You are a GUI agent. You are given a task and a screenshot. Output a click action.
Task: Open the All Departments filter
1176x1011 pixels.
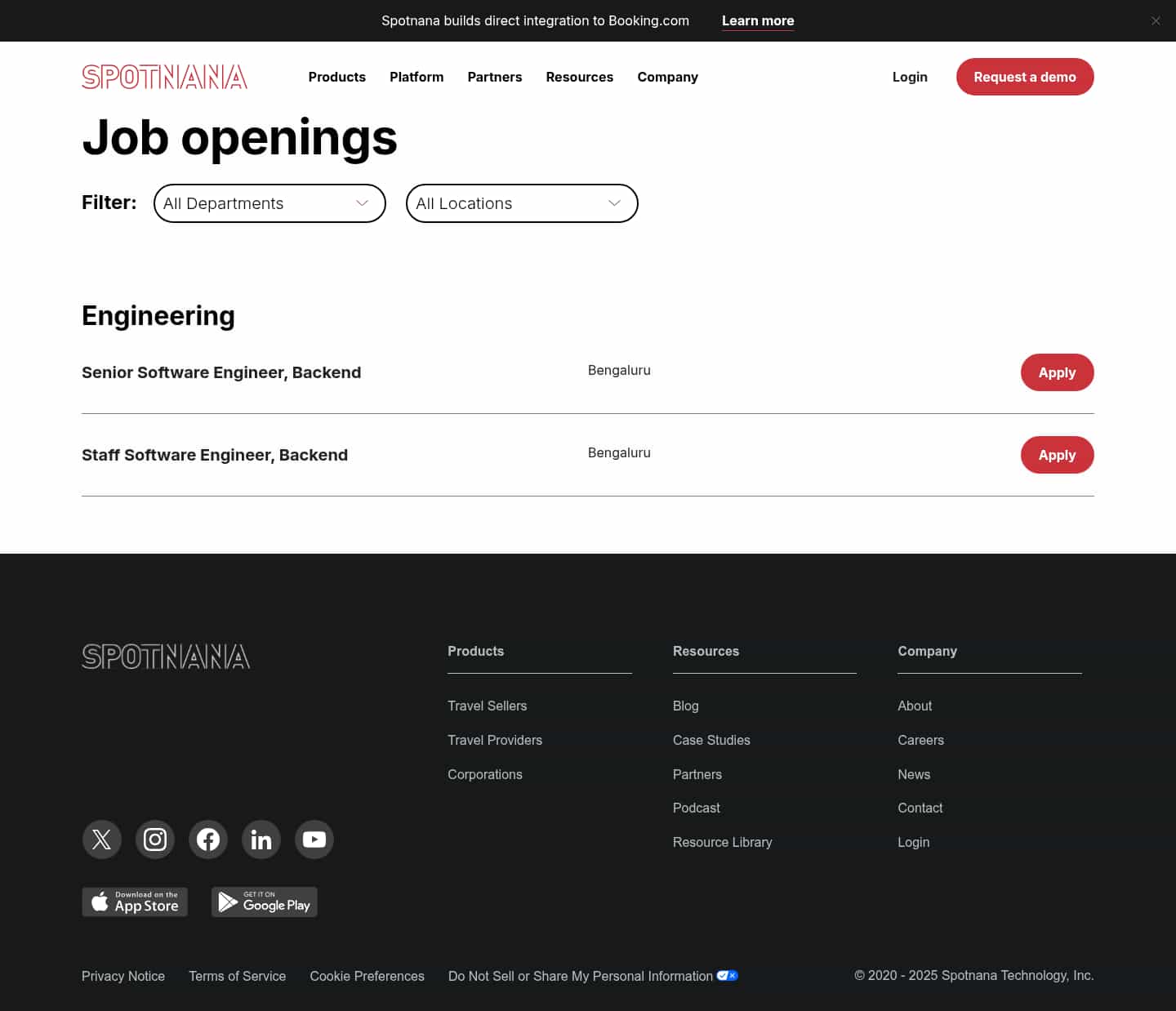[x=269, y=203]
